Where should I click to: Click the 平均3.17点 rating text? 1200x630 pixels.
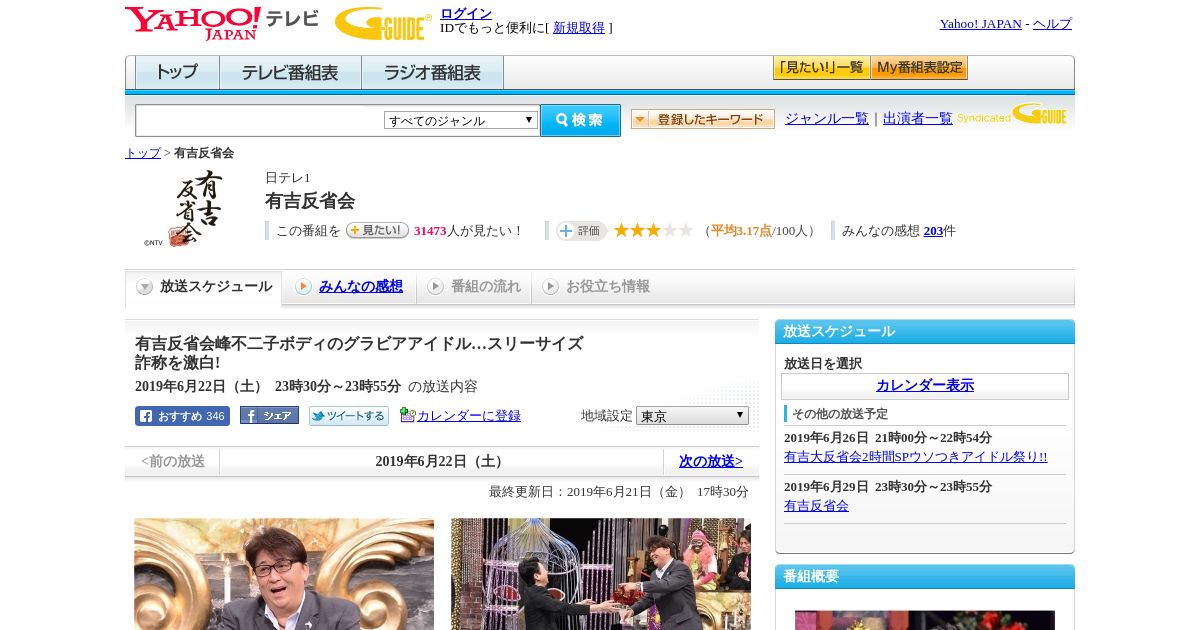click(741, 231)
